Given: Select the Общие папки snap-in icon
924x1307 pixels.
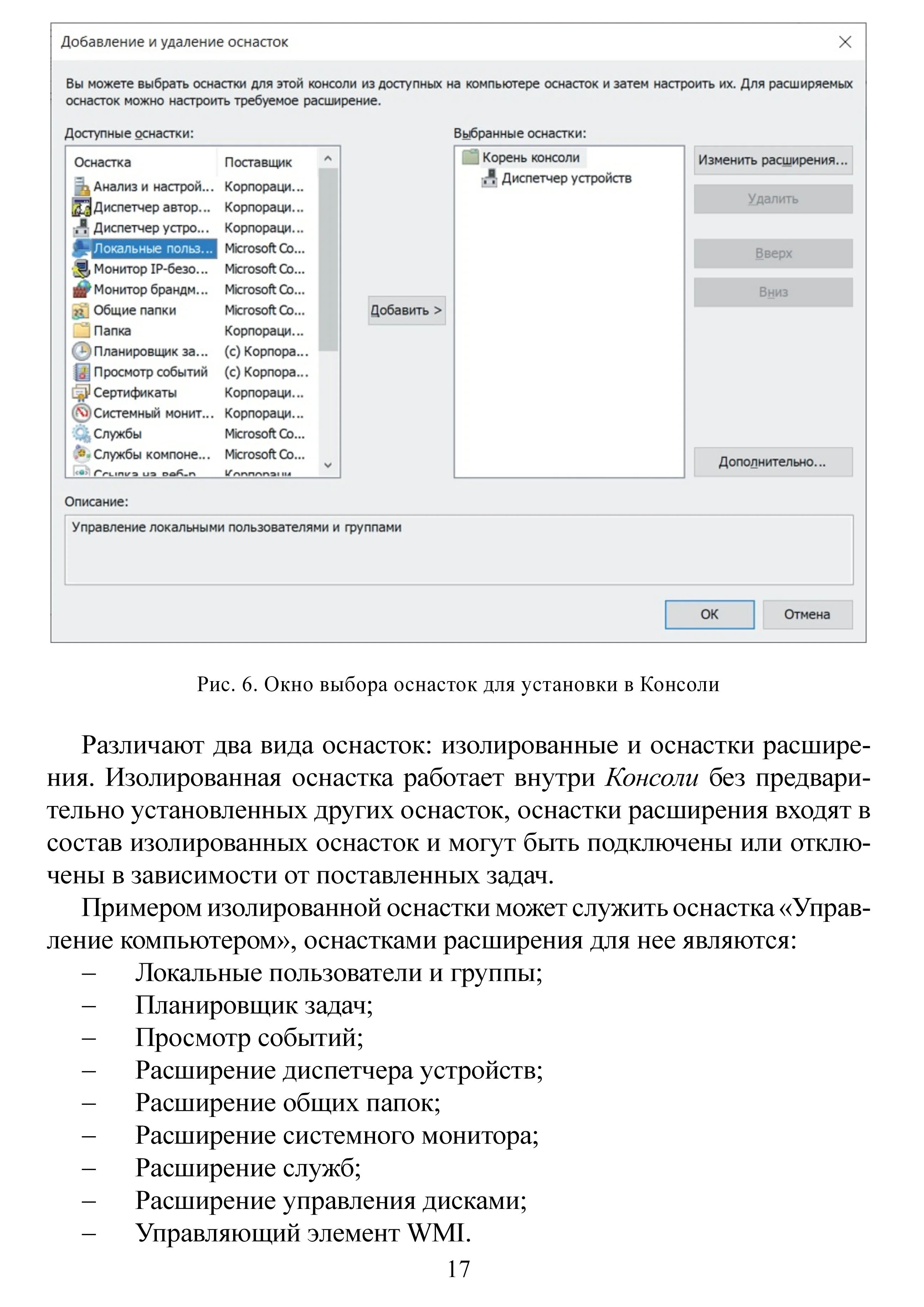Looking at the screenshot, I should [81, 310].
